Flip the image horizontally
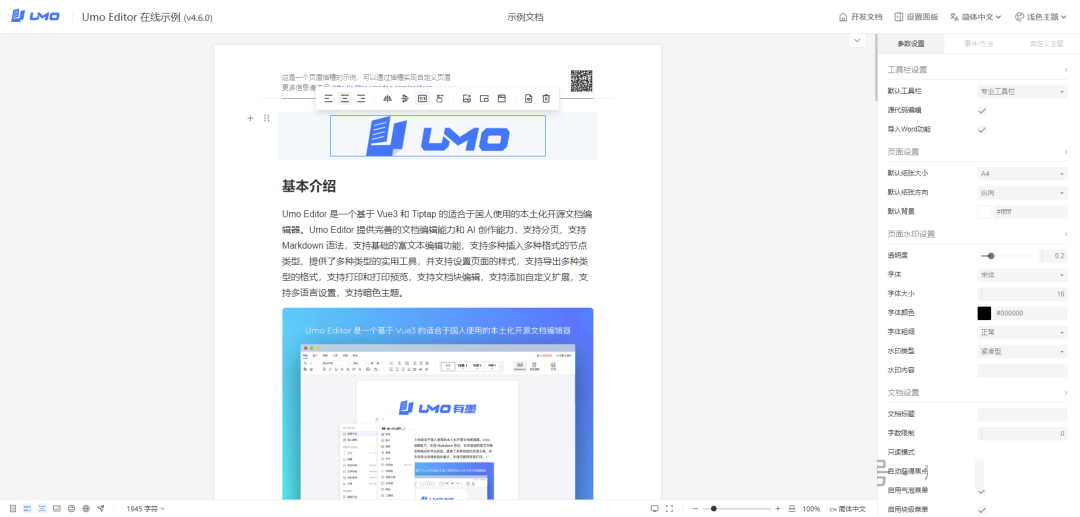This screenshot has height=517, width=1080. (x=387, y=98)
